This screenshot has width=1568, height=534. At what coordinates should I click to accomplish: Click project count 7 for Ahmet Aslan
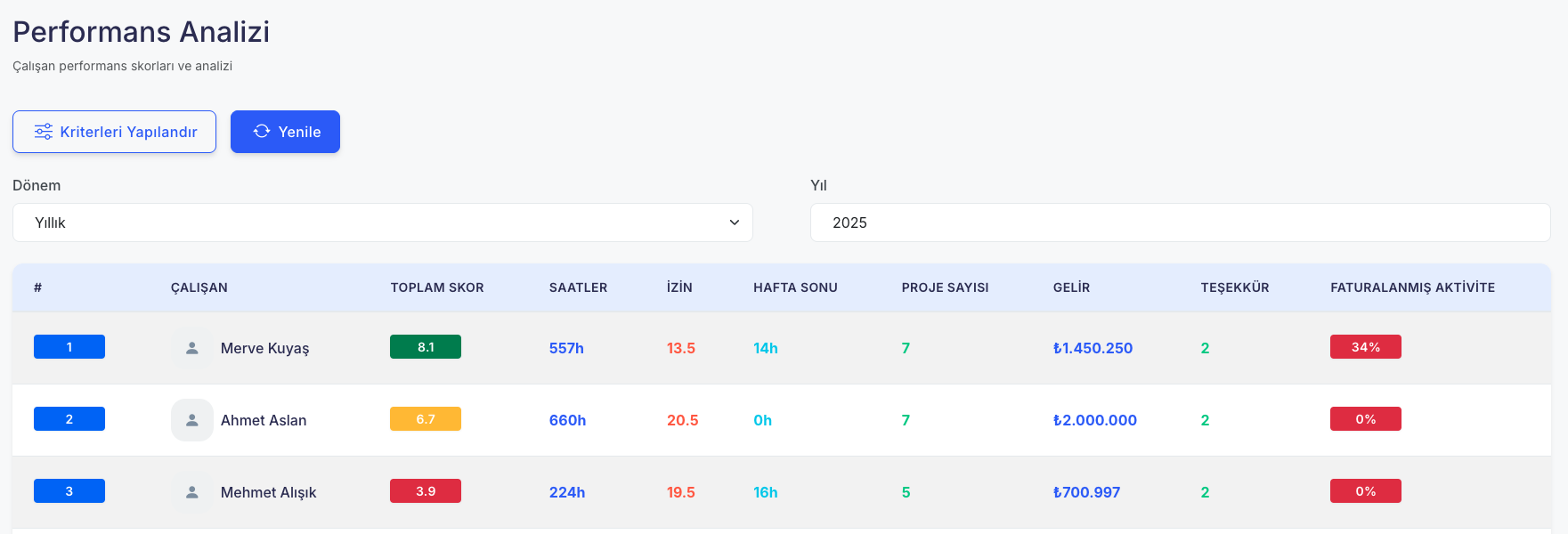point(906,420)
